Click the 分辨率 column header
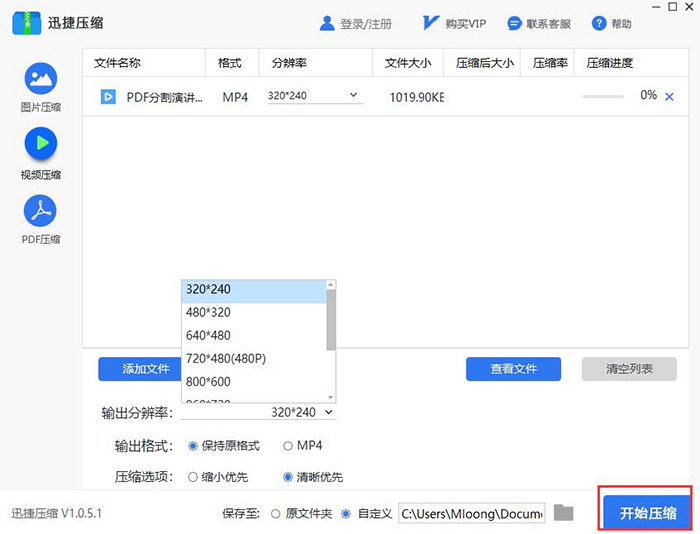 [289, 63]
